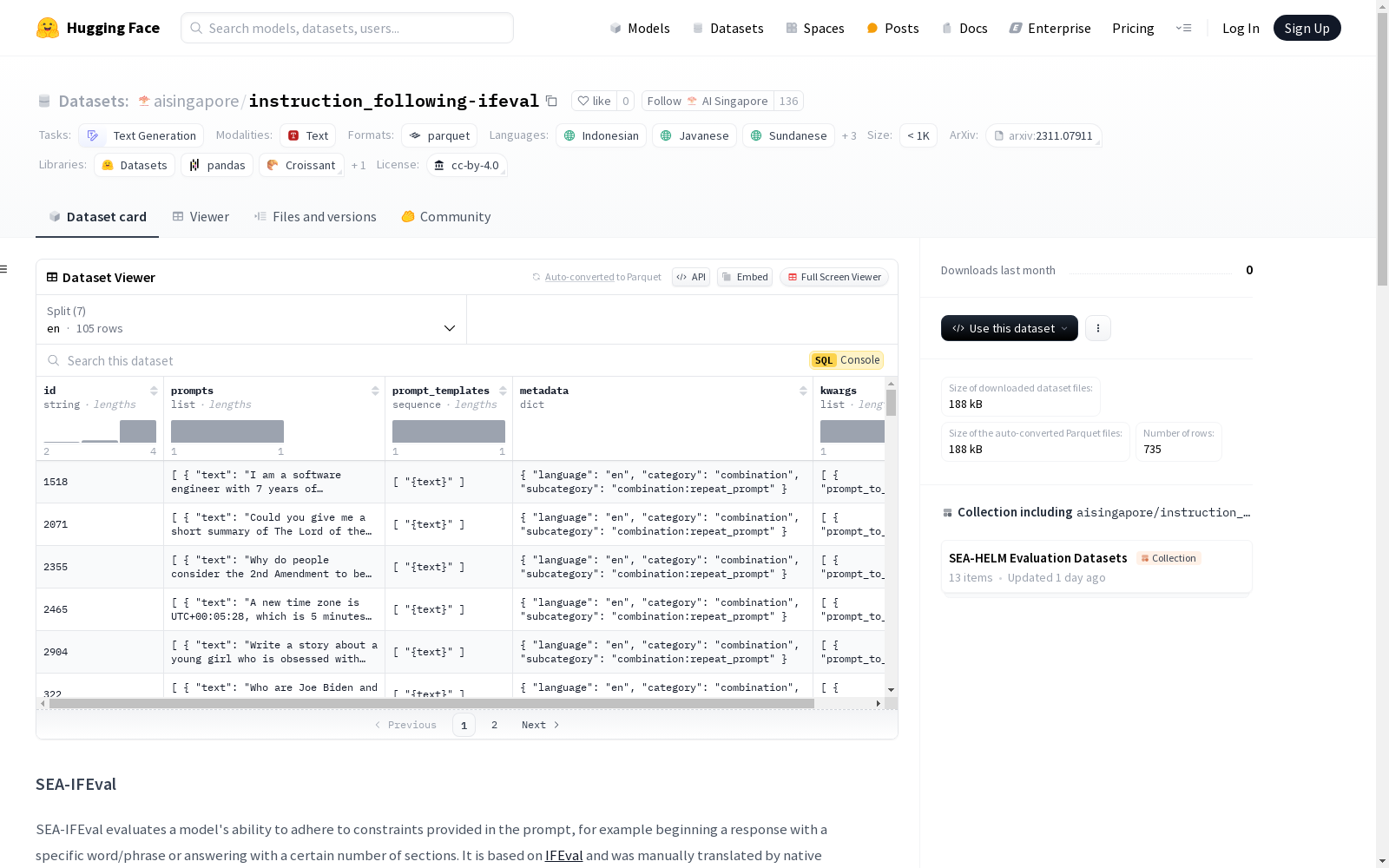Switch to the Viewer tab
Screen dimensions: 1389x868
coord(201,217)
